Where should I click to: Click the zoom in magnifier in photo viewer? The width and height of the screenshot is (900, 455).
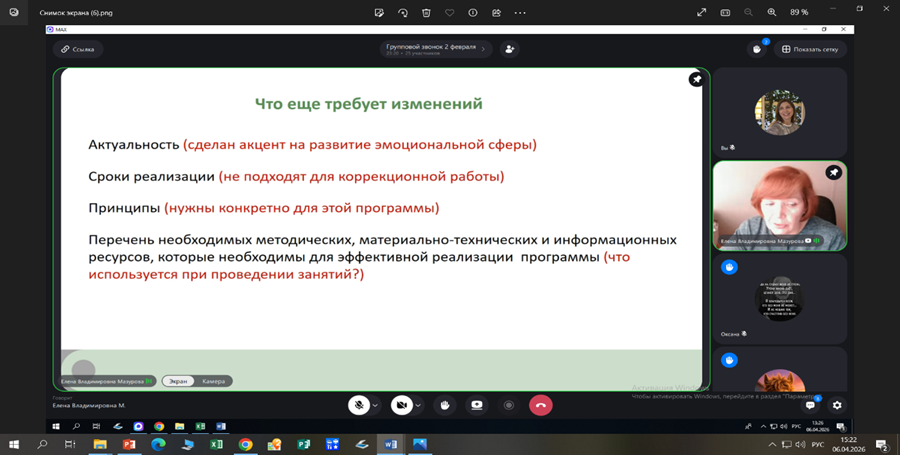771,12
